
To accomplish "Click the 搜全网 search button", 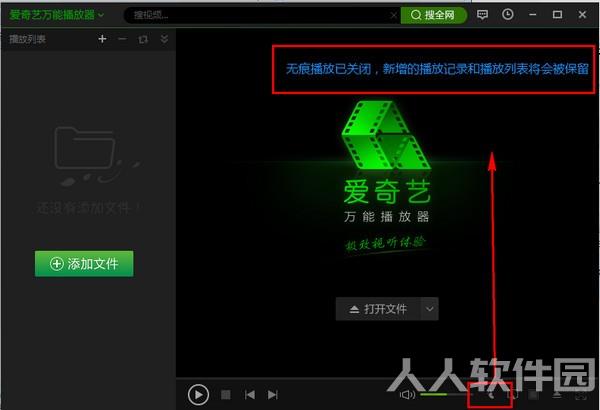I will (434, 15).
